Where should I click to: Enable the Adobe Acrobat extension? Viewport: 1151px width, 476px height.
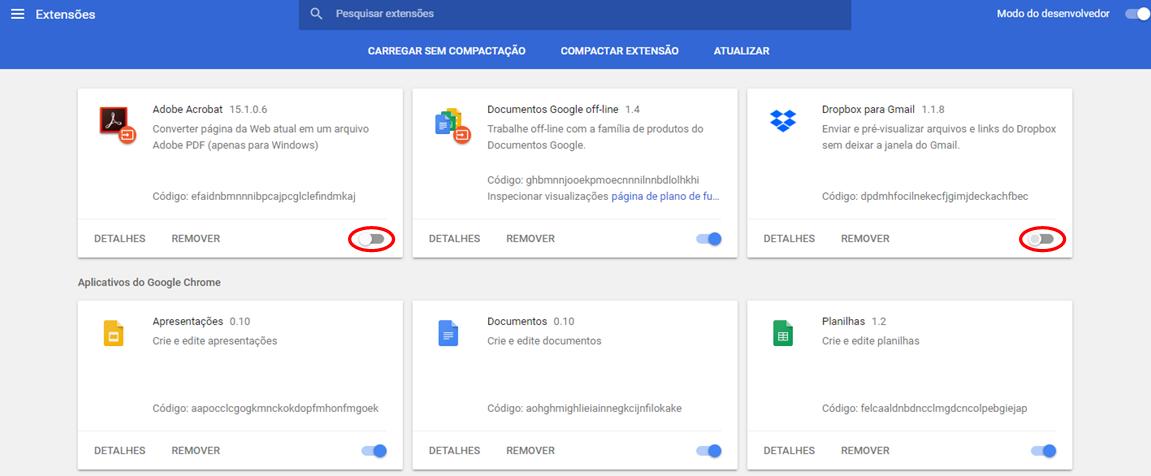pyautogui.click(x=371, y=239)
